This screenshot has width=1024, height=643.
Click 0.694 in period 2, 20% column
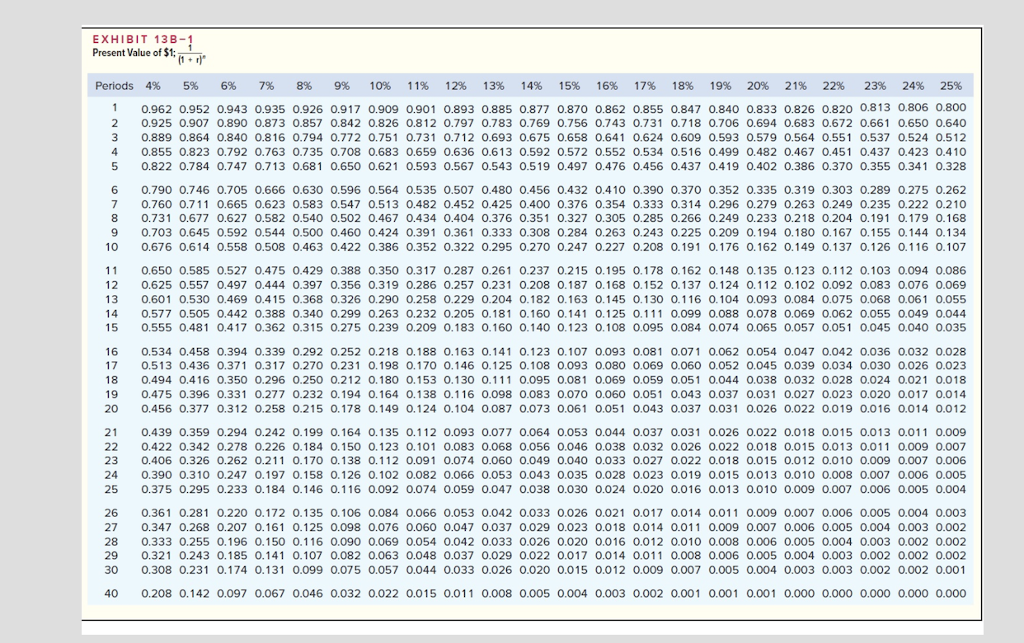pos(761,123)
